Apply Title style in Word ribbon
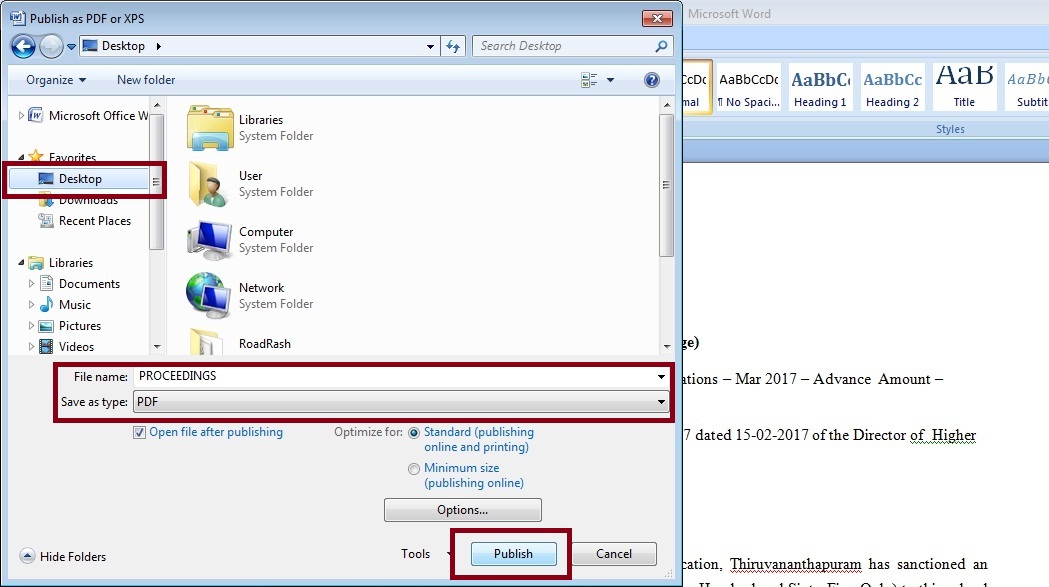The height and width of the screenshot is (587, 1049). [x=964, y=88]
